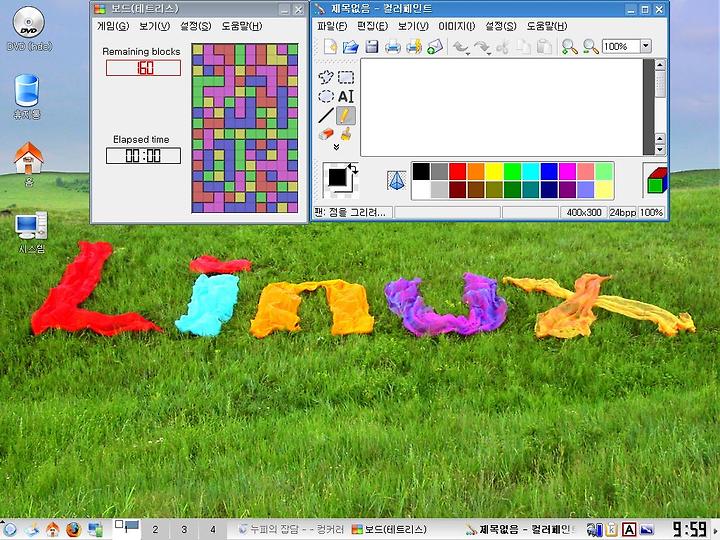Click the 24bpp status bar entry
The width and height of the screenshot is (720, 540).
[x=622, y=213]
